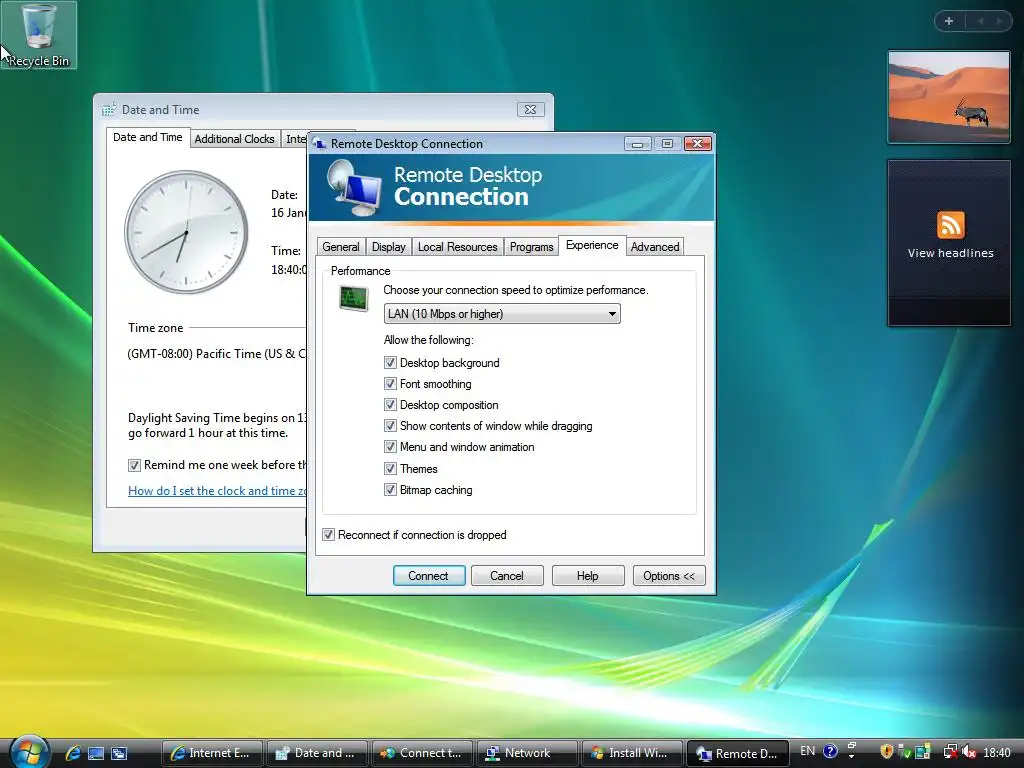Click the language bar restore icon
The image size is (1024, 768).
(x=852, y=745)
